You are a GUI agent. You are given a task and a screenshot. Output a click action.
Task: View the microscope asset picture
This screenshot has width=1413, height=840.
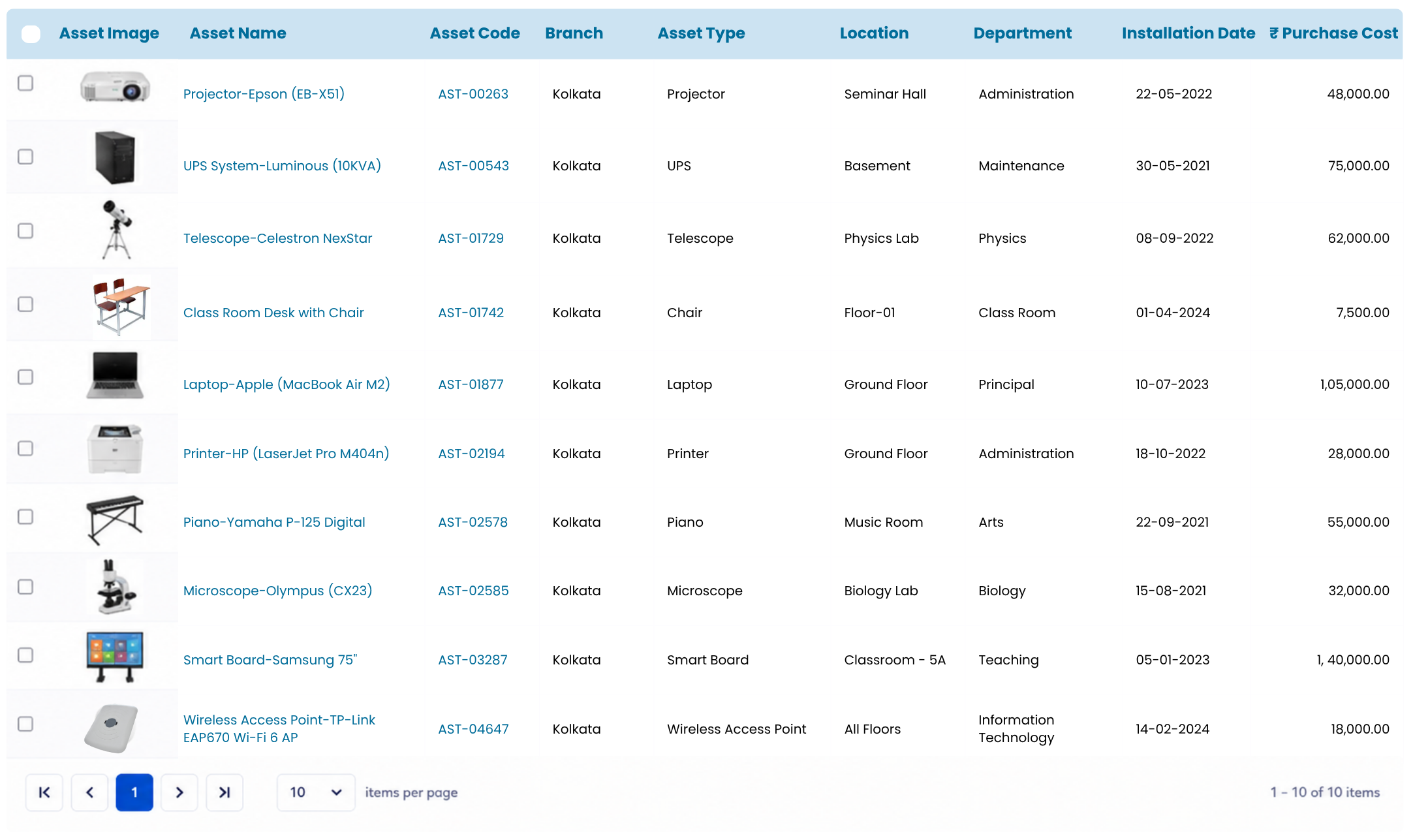click(x=116, y=586)
